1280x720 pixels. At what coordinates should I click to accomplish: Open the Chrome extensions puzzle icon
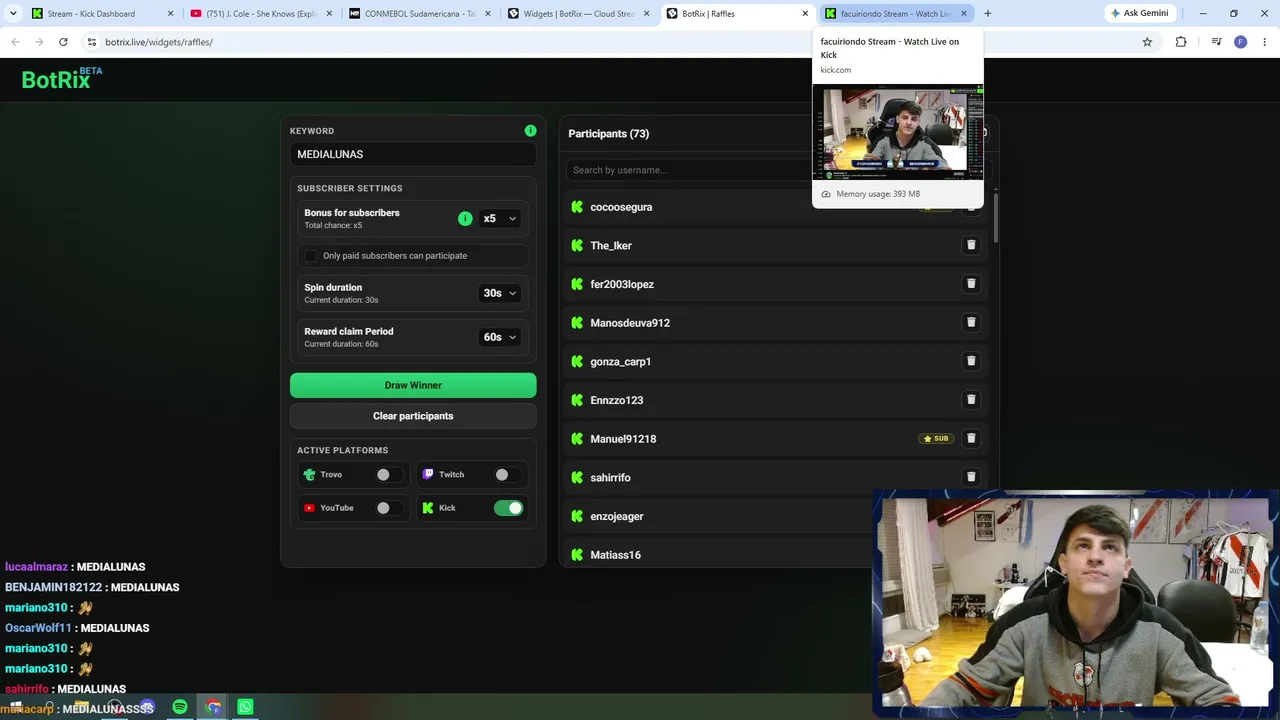click(x=1181, y=42)
